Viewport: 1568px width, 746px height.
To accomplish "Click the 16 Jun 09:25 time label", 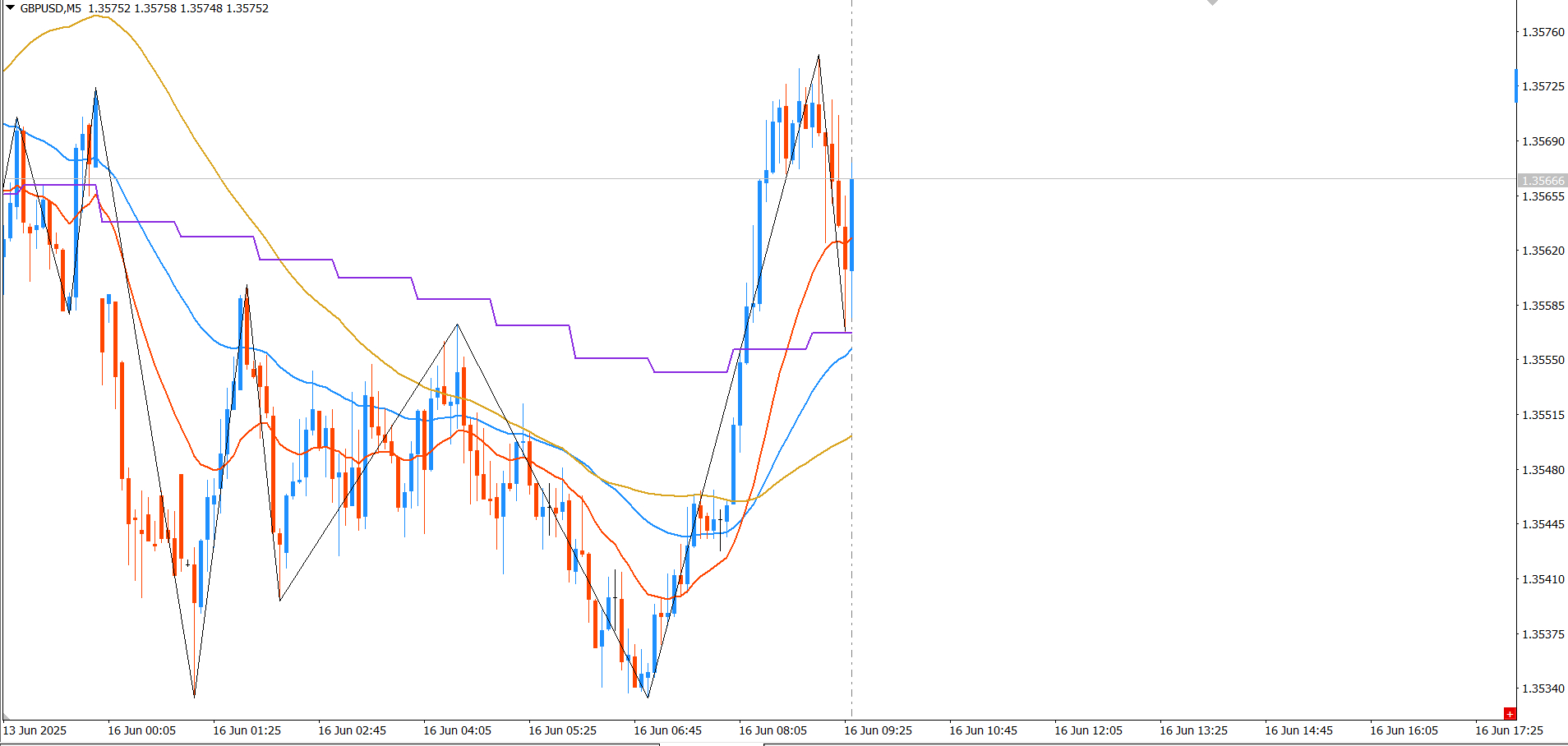I will click(878, 730).
